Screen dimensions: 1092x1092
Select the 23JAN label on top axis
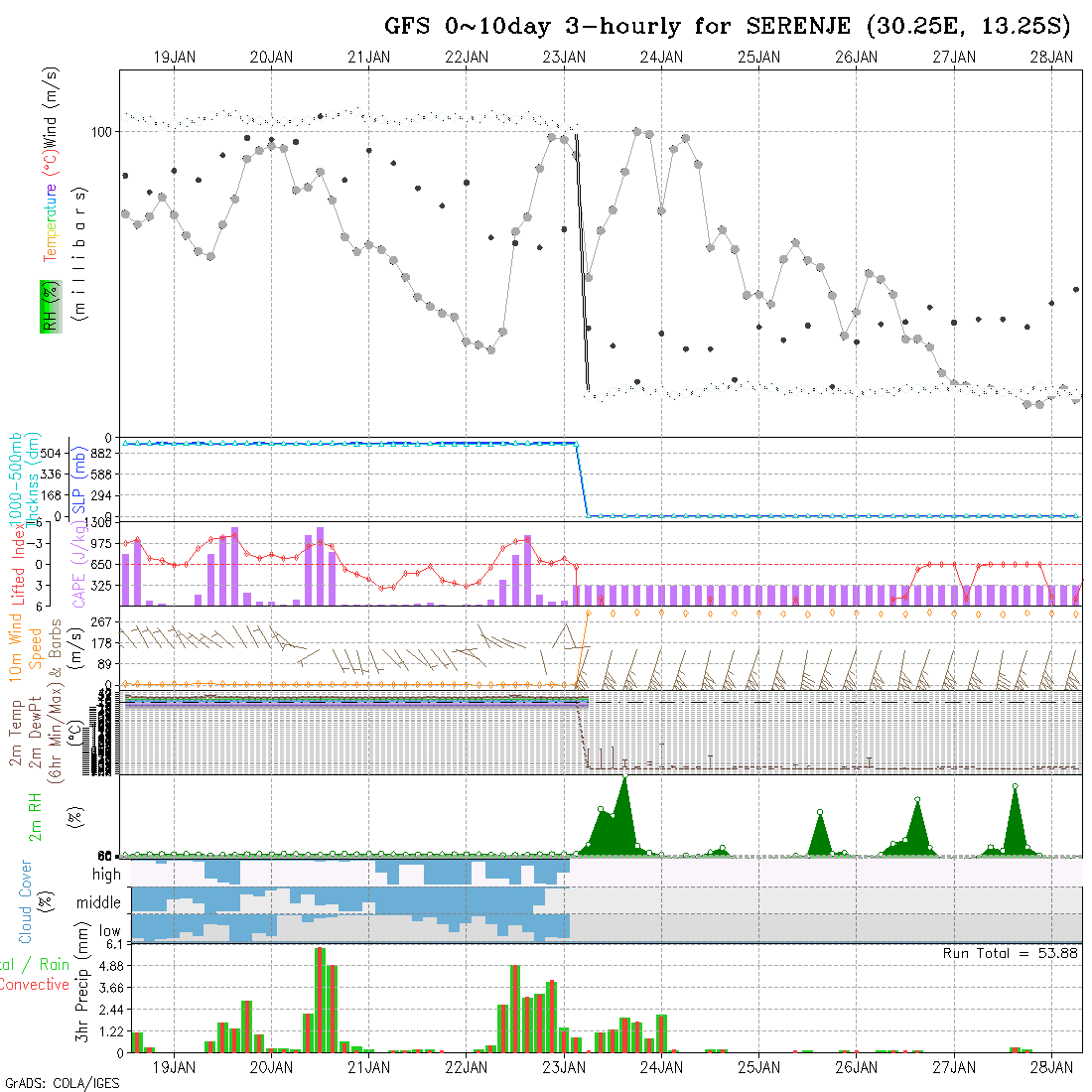564,58
